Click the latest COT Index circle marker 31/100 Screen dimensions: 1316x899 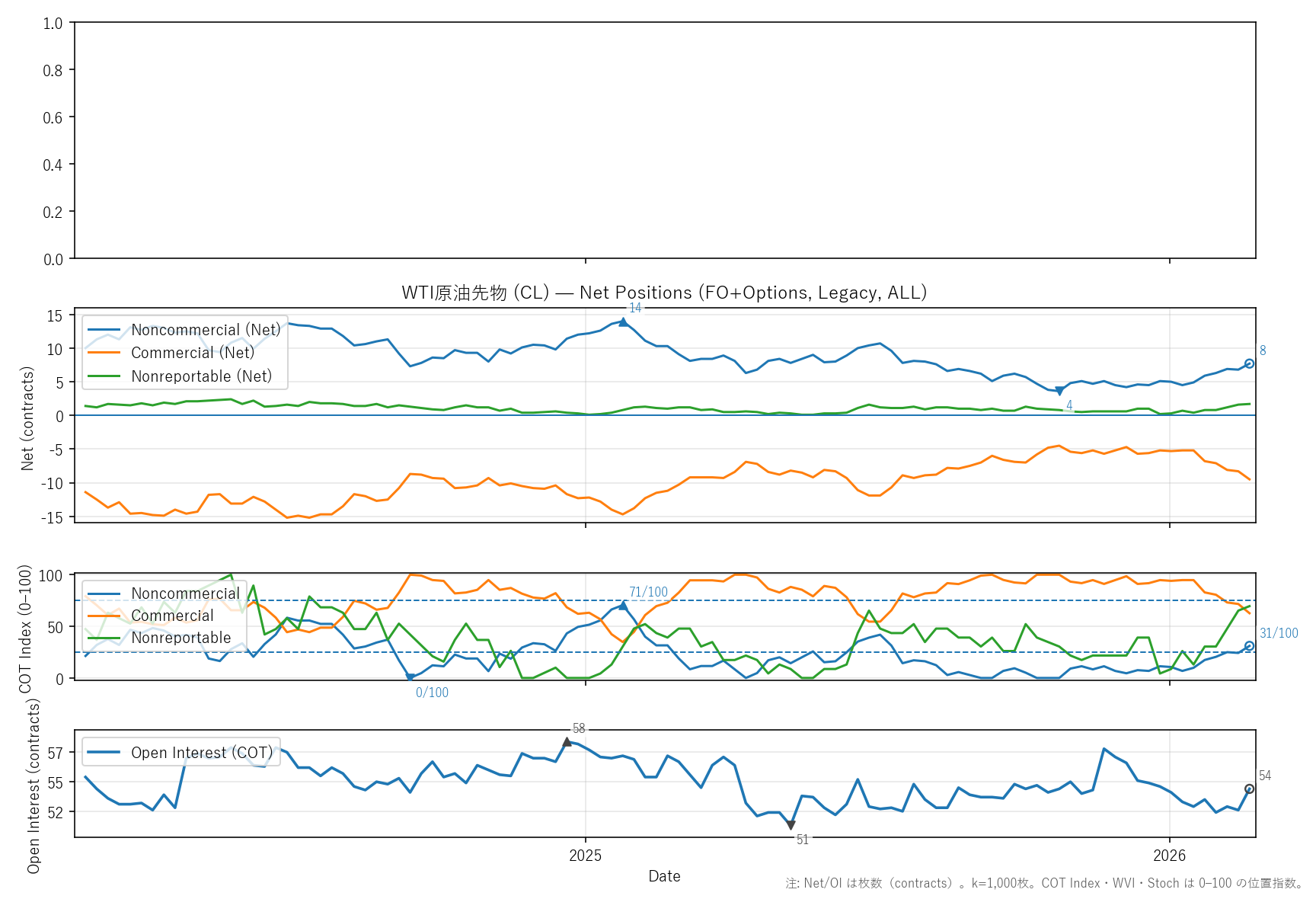tap(1249, 646)
